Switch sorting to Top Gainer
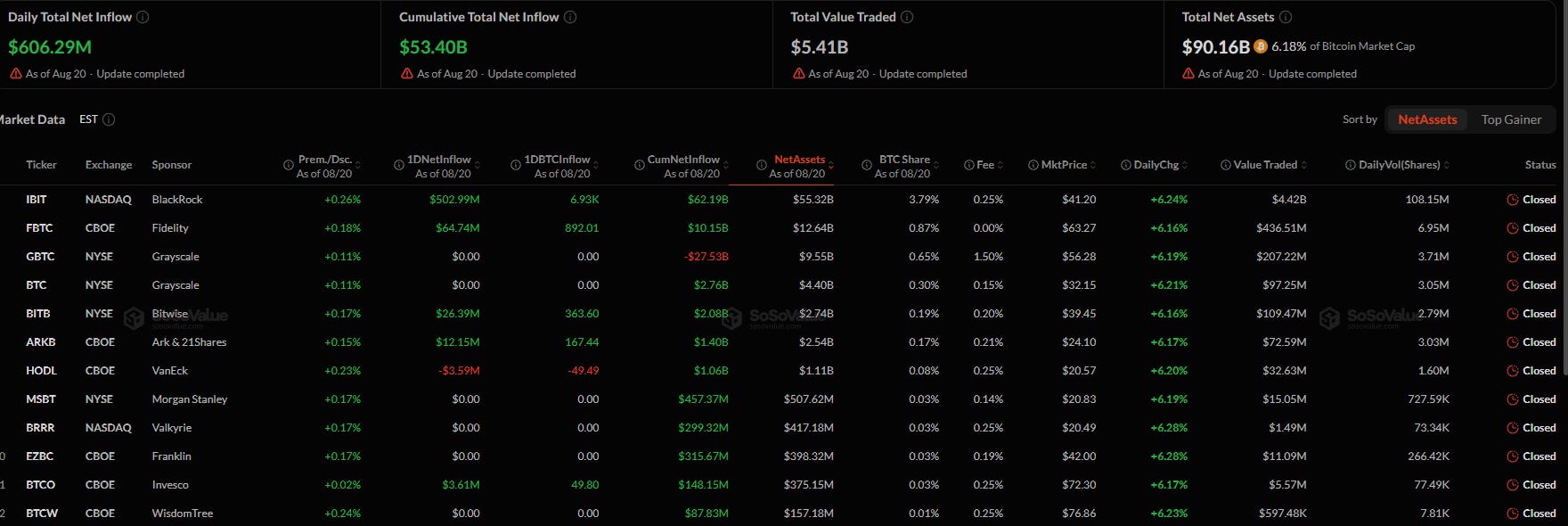The image size is (1568, 526). click(1511, 119)
